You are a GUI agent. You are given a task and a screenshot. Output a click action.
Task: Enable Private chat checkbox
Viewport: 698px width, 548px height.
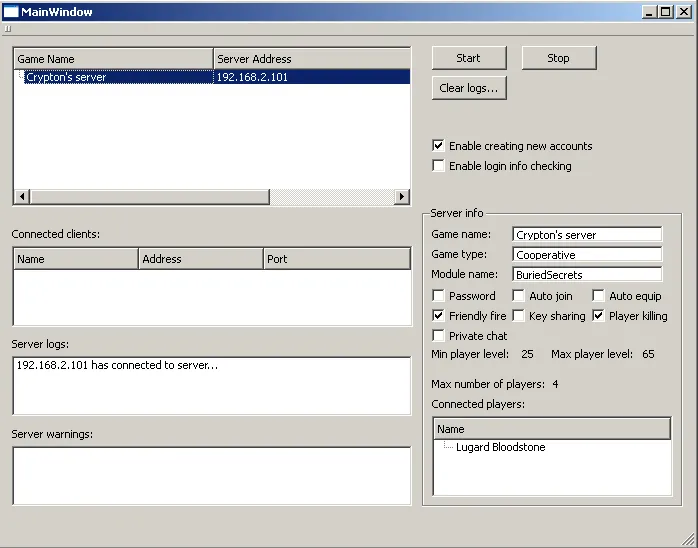click(438, 336)
